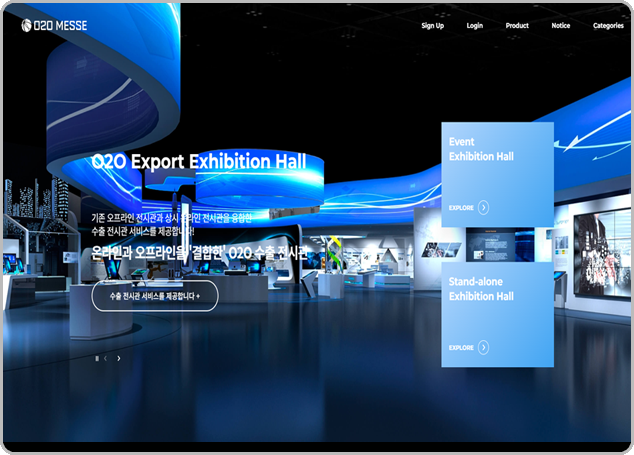Open the Notice menu item
Screen dimensions: 634x455
click(x=561, y=25)
